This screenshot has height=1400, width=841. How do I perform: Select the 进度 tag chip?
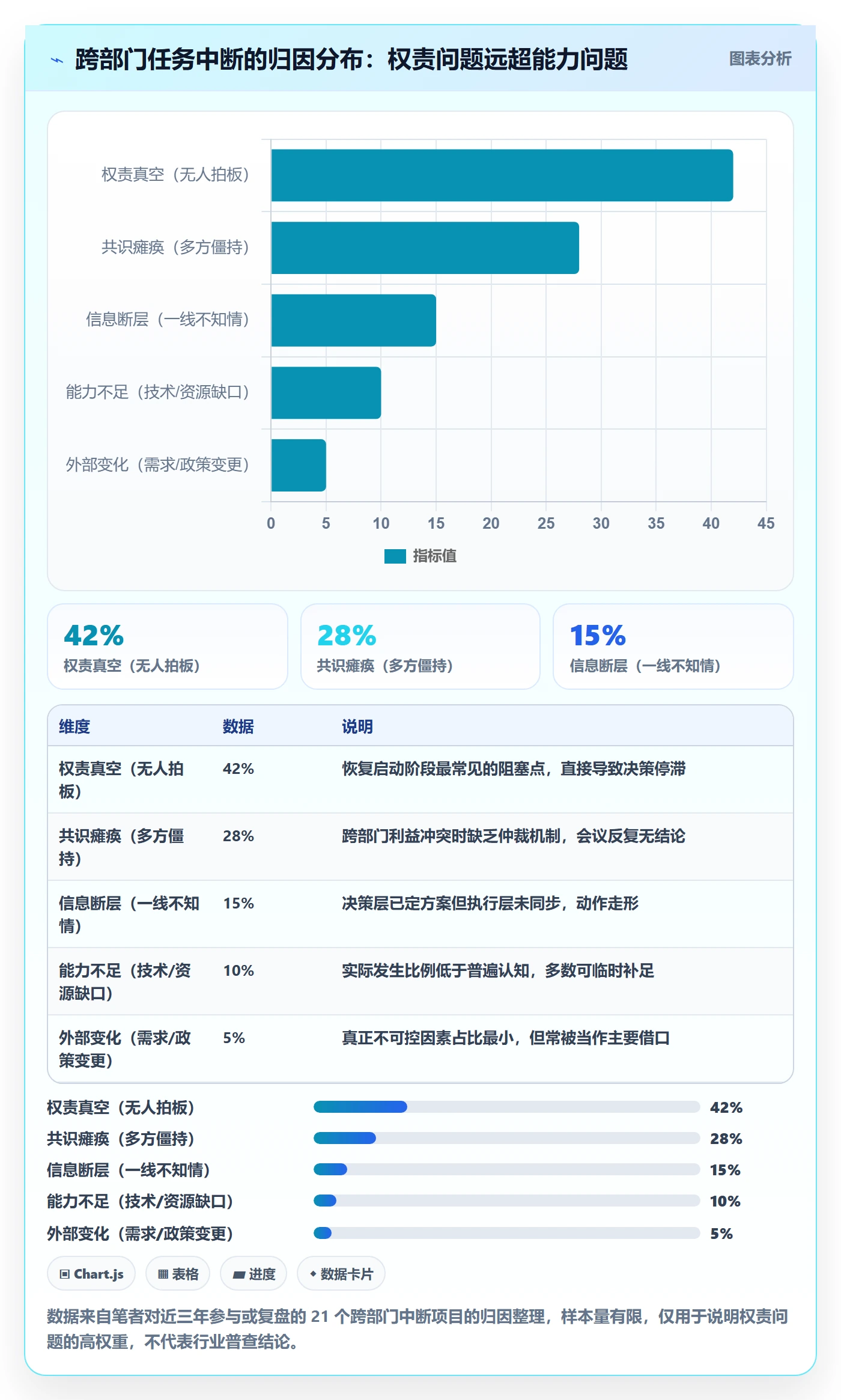coord(254,1273)
